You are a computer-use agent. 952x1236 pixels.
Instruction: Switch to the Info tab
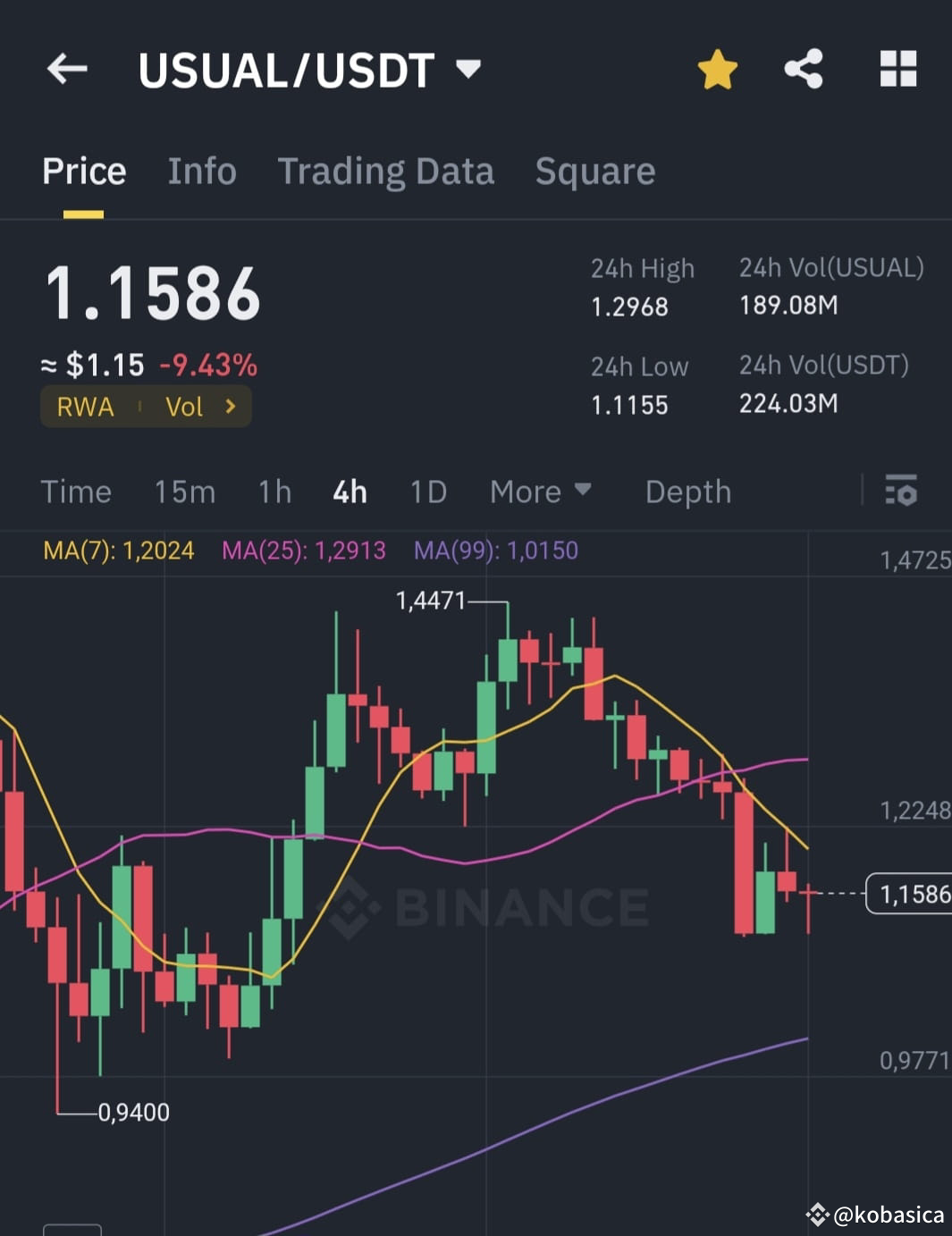click(x=202, y=171)
